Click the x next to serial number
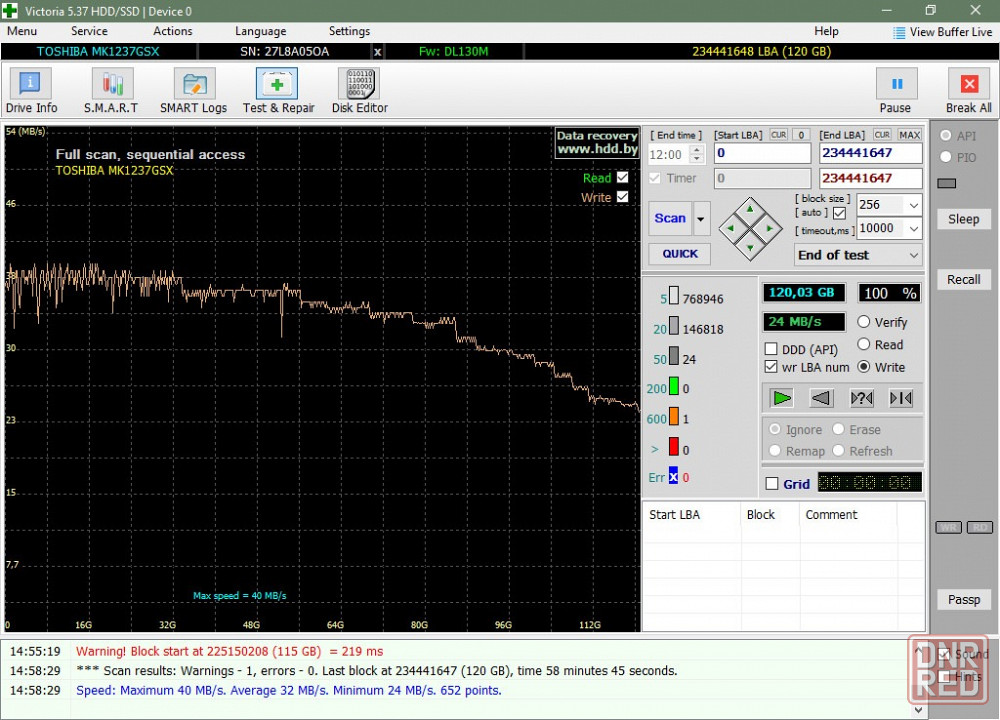 tap(378, 52)
